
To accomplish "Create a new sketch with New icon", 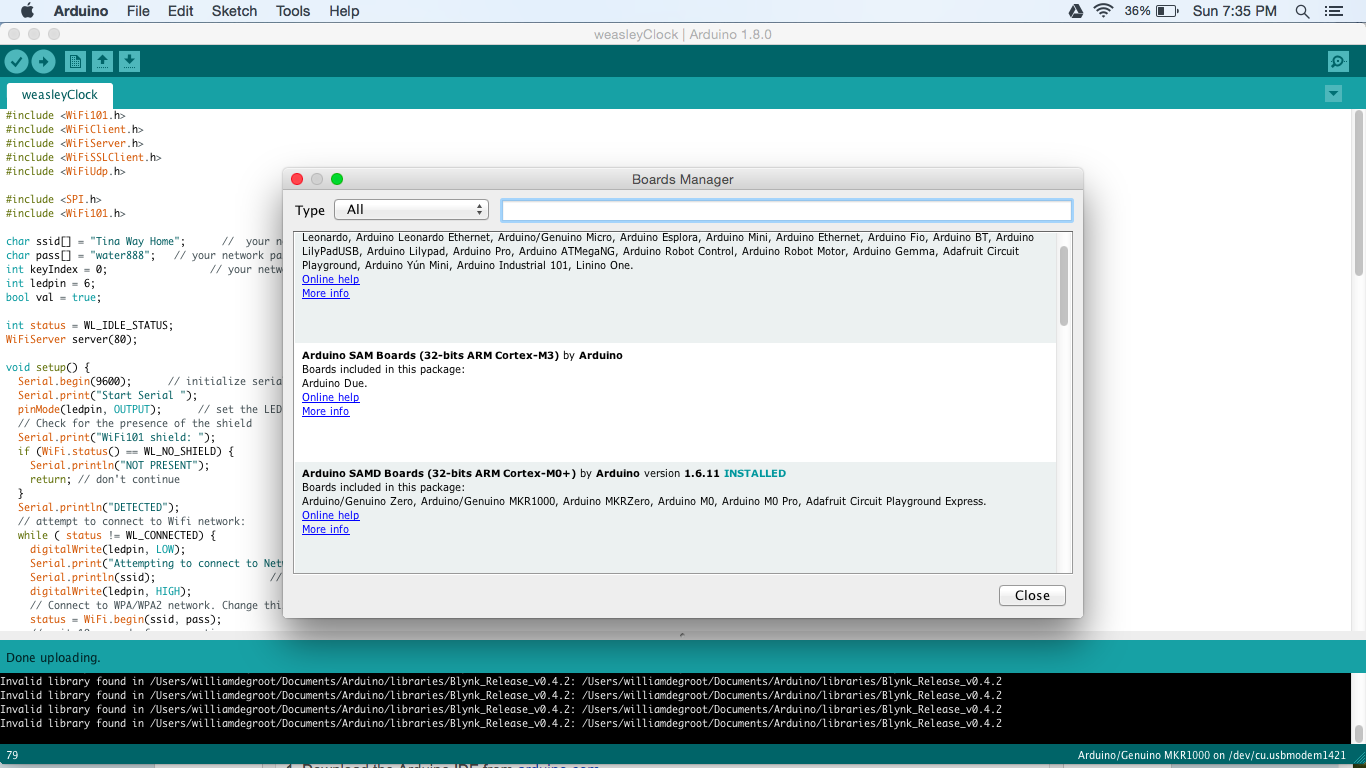I will [x=75, y=62].
